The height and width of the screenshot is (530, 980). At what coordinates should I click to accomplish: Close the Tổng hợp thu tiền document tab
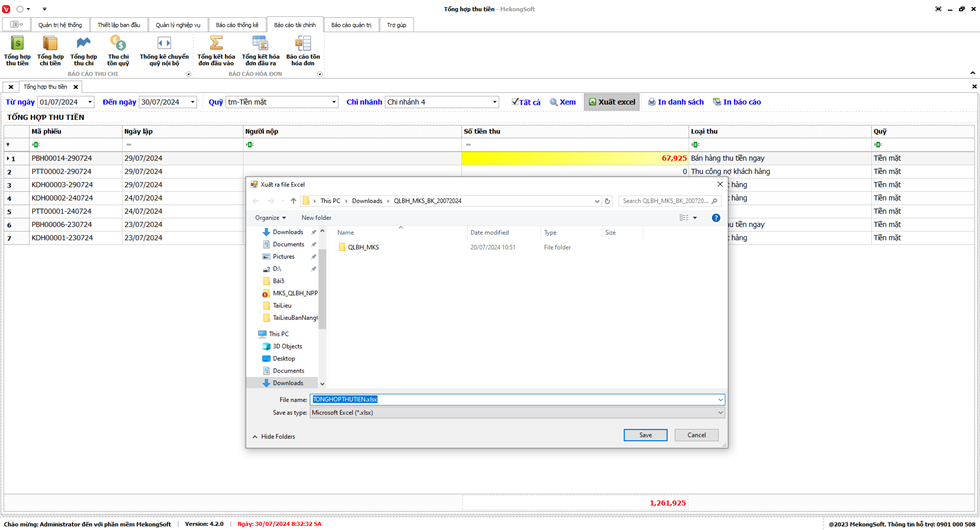coord(76,87)
